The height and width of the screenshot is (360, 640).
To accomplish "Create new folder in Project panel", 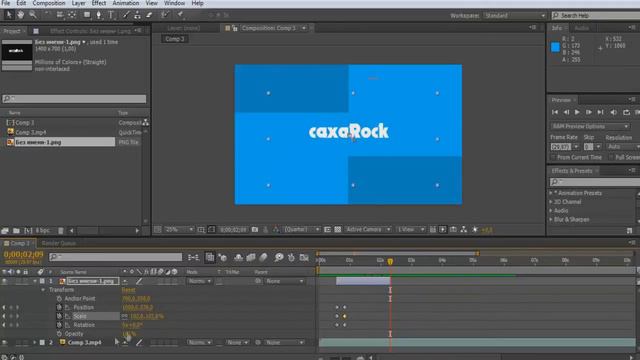I will tap(16, 231).
